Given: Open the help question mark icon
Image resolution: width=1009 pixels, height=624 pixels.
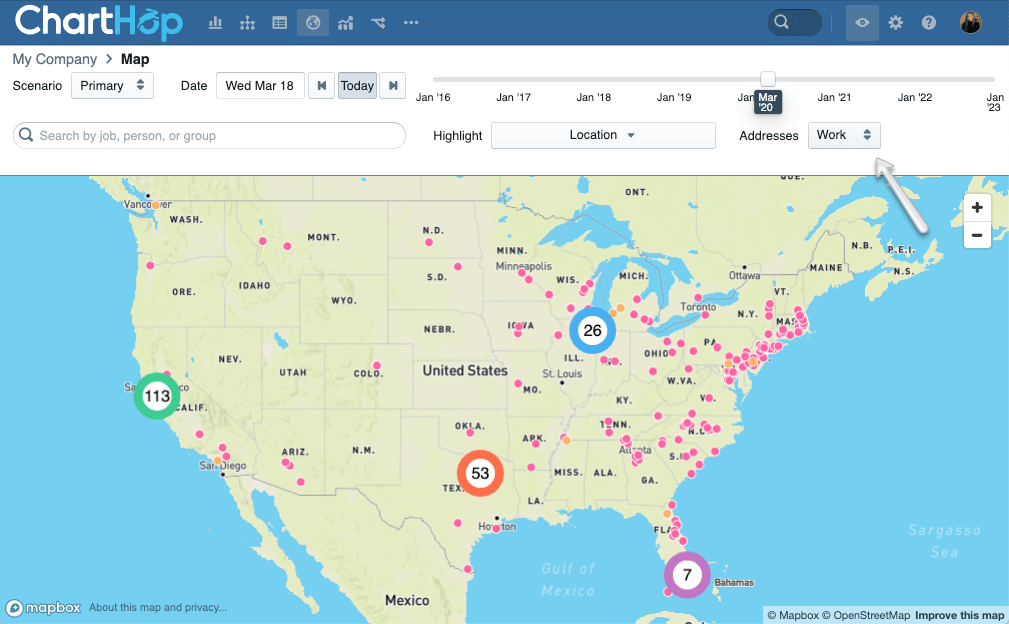Looking at the screenshot, I should pos(929,21).
